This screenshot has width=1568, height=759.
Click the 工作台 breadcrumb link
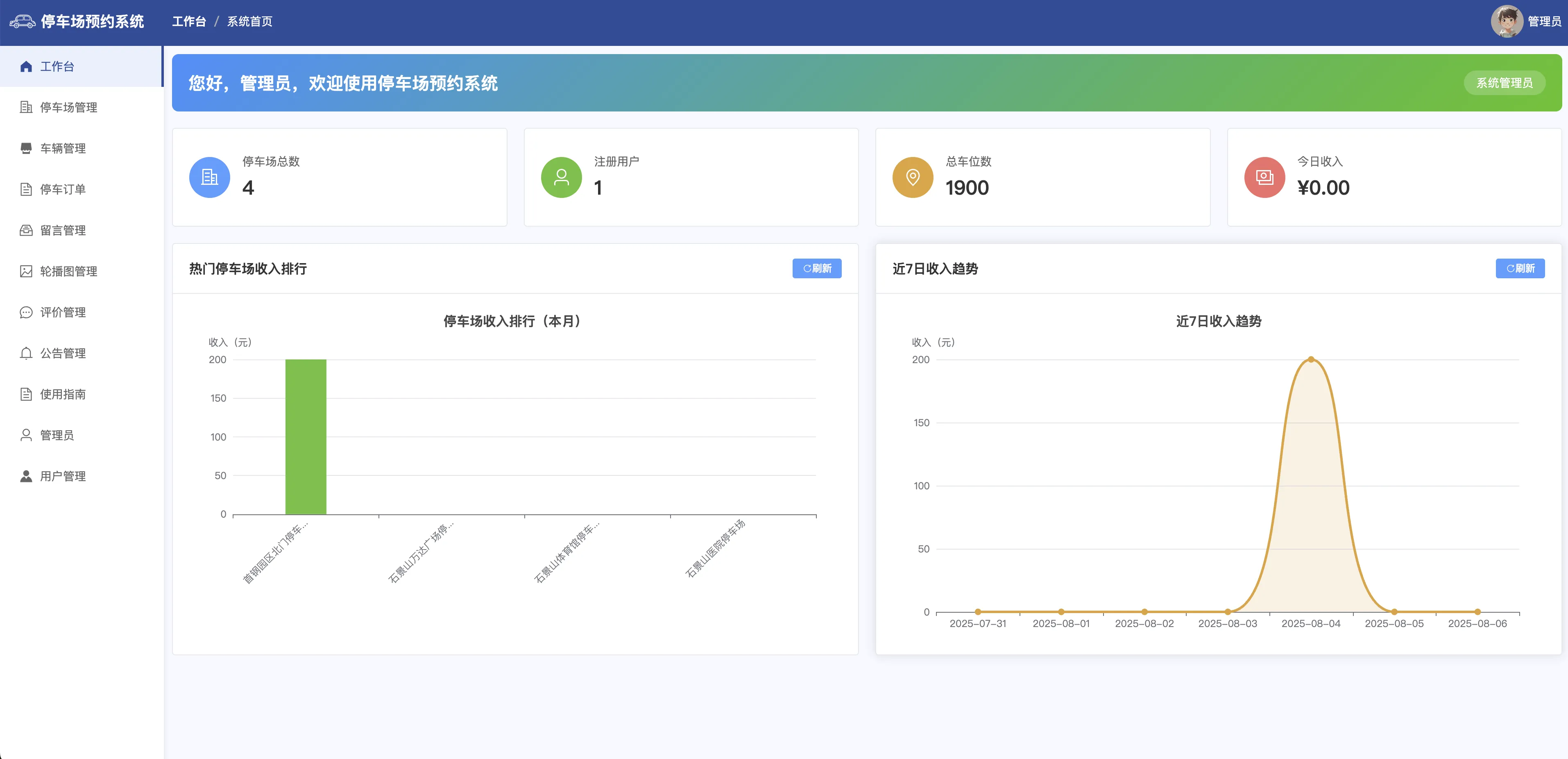[x=189, y=22]
